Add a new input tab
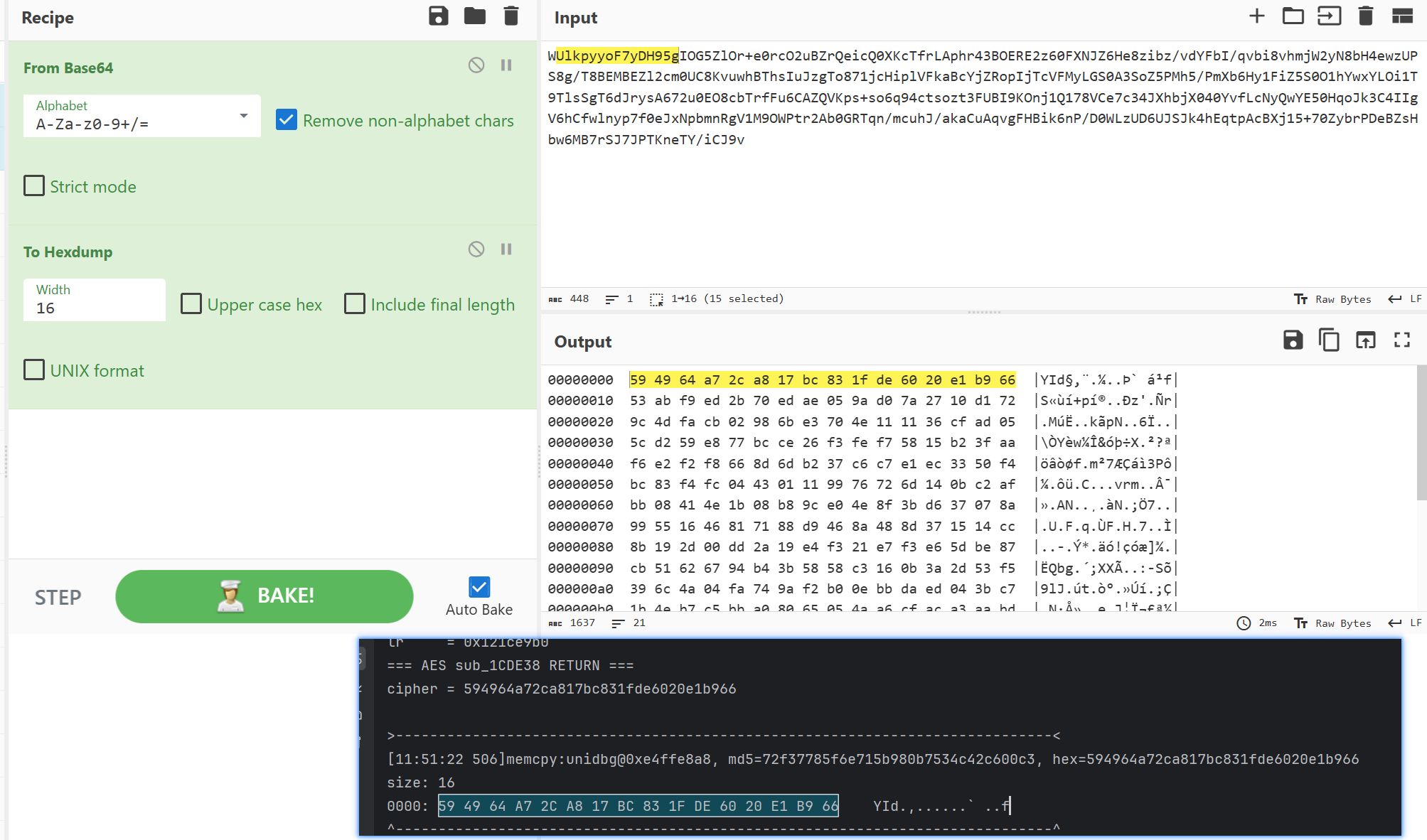 [x=1256, y=16]
